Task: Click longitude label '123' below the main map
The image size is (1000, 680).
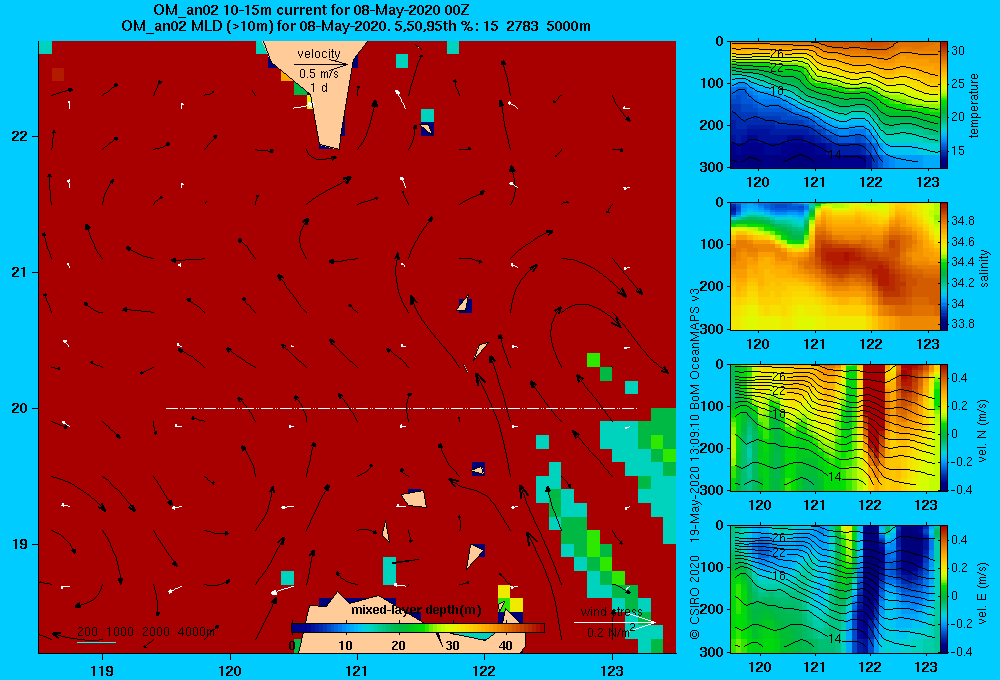Action: click(612, 671)
